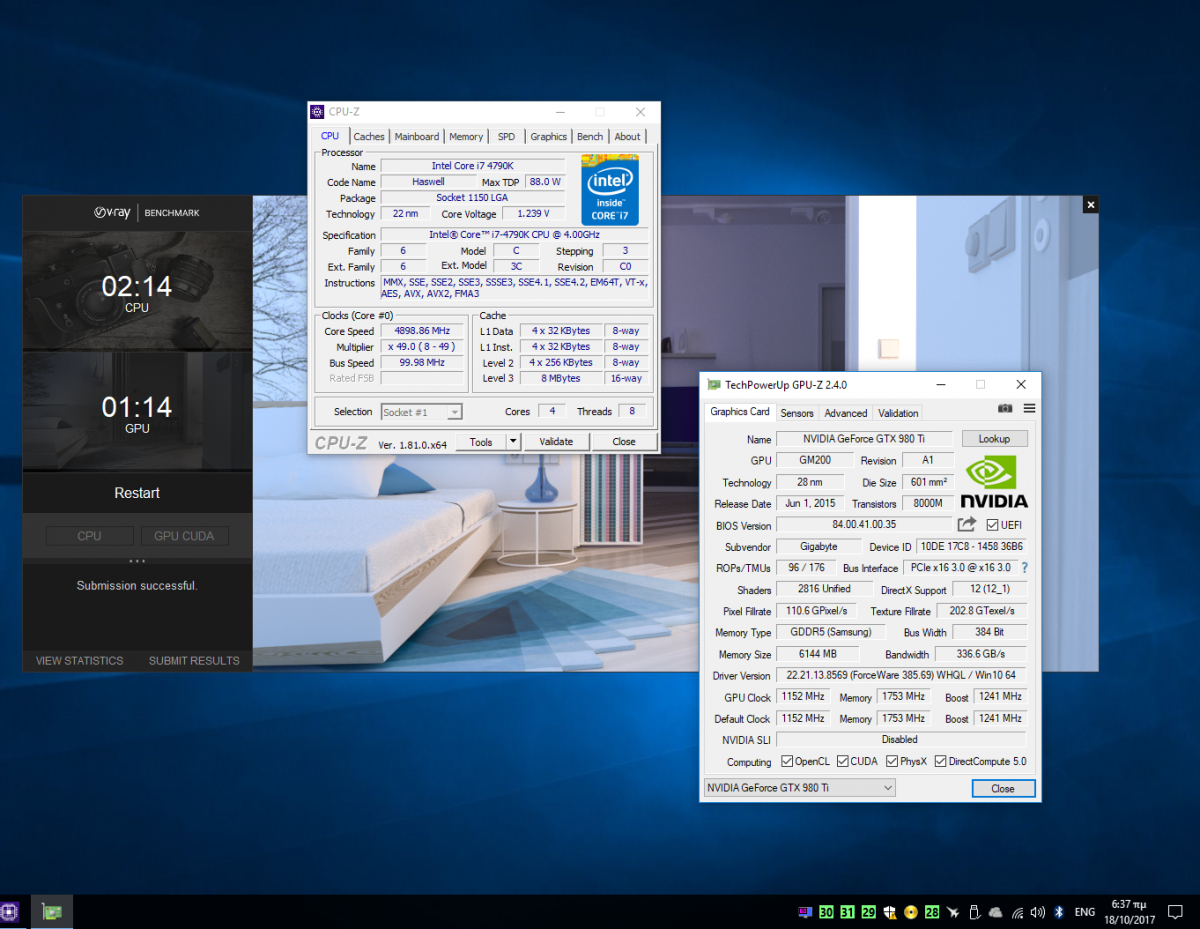Open Windows Defender shield tray icon
1200x929 pixels.
tap(890, 912)
